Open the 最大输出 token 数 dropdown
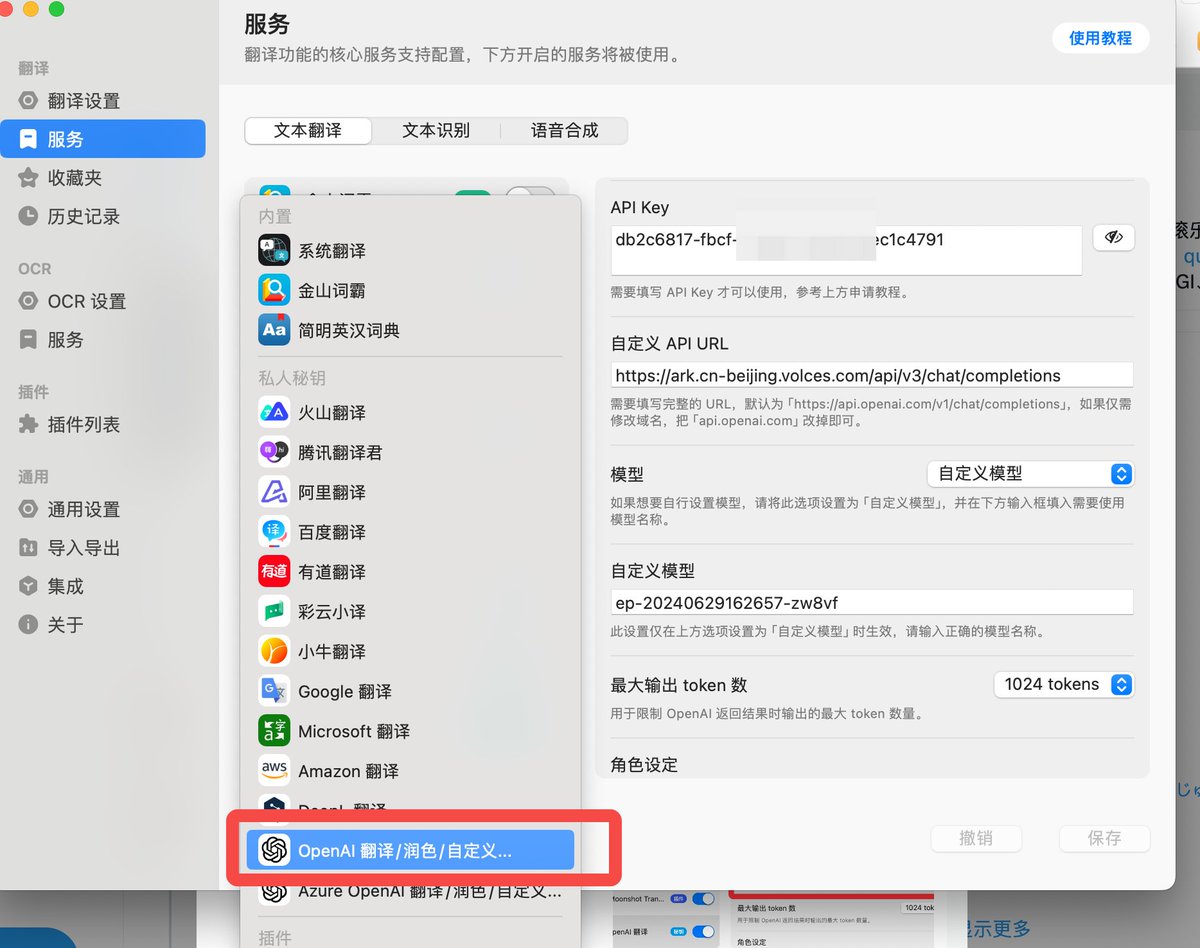Viewport: 1200px width, 948px height. coord(1064,684)
